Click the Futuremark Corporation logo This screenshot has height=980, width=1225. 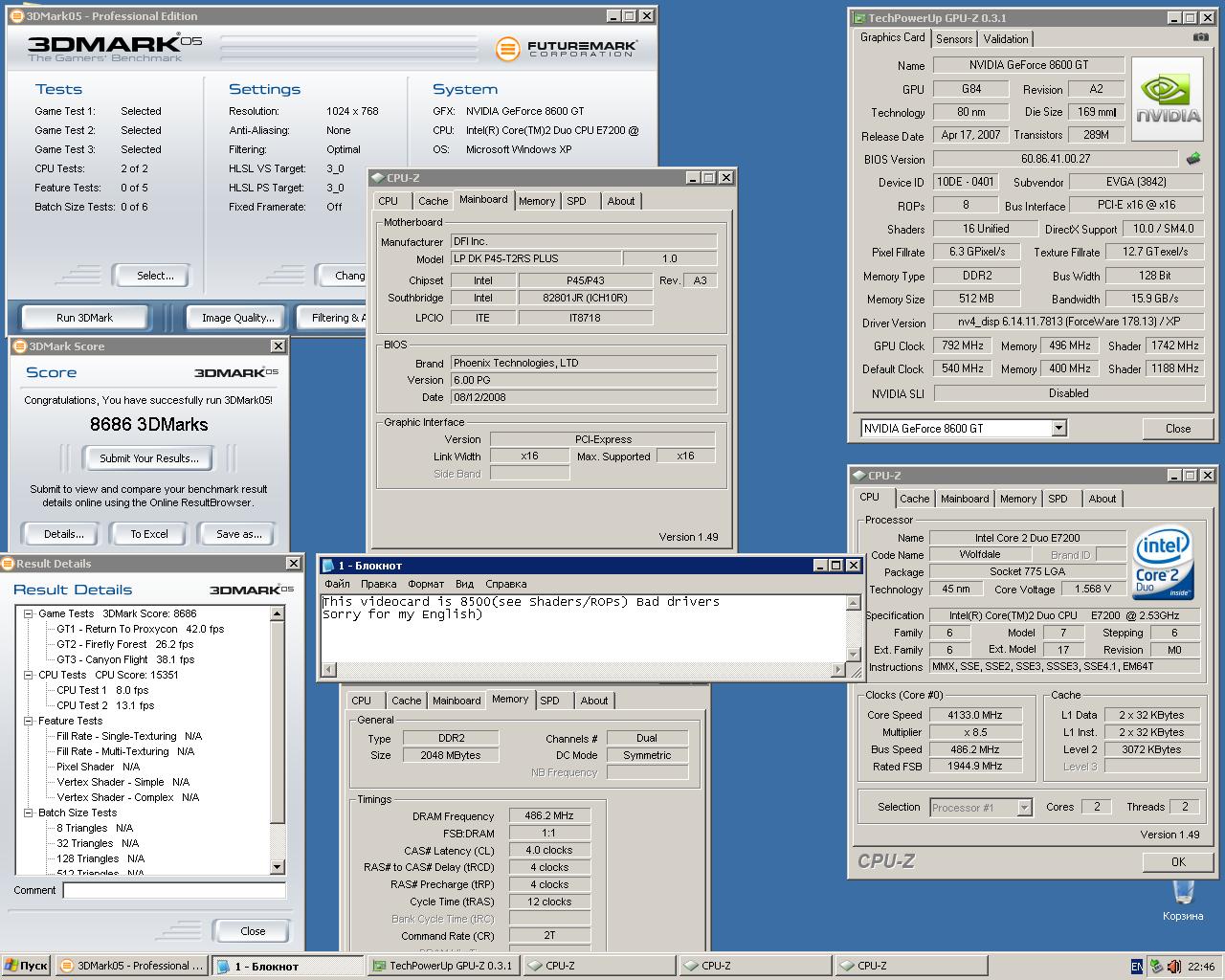tap(567, 48)
